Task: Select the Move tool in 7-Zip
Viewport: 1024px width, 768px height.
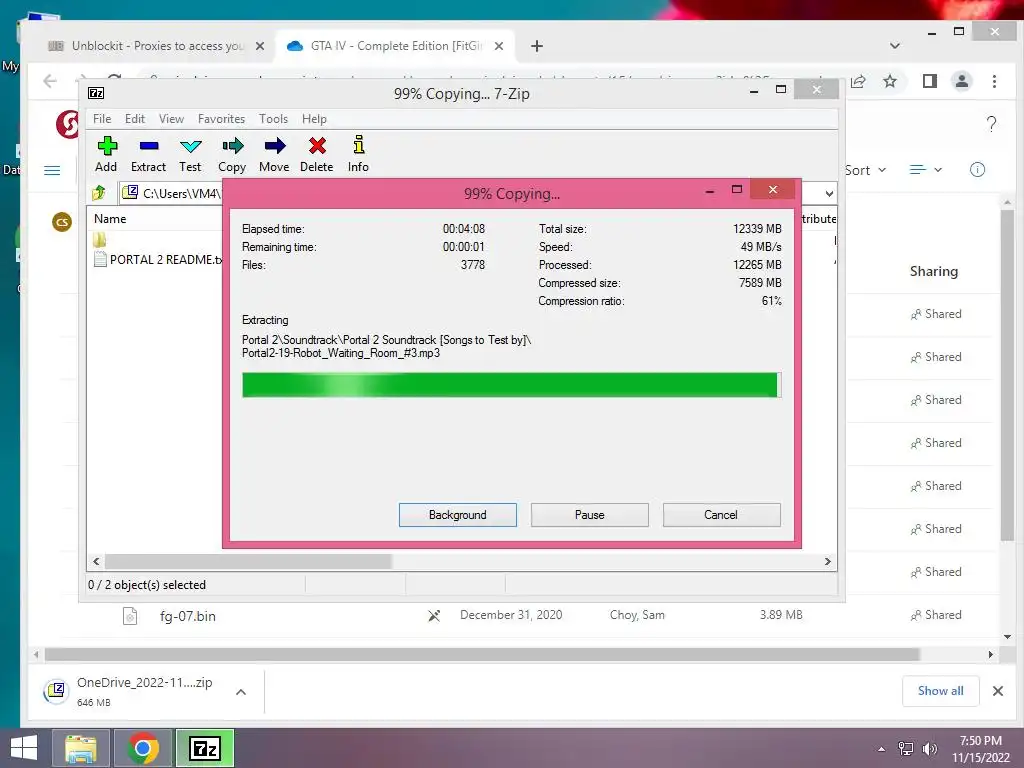Action: pyautogui.click(x=274, y=155)
